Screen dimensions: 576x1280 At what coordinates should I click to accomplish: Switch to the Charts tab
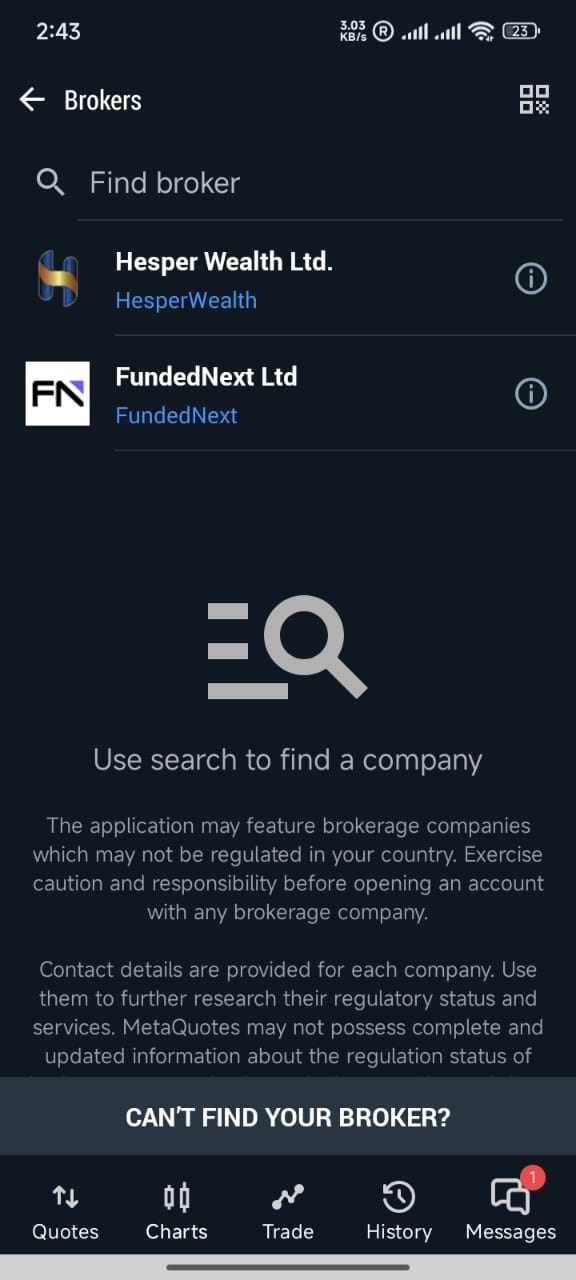pos(177,1210)
